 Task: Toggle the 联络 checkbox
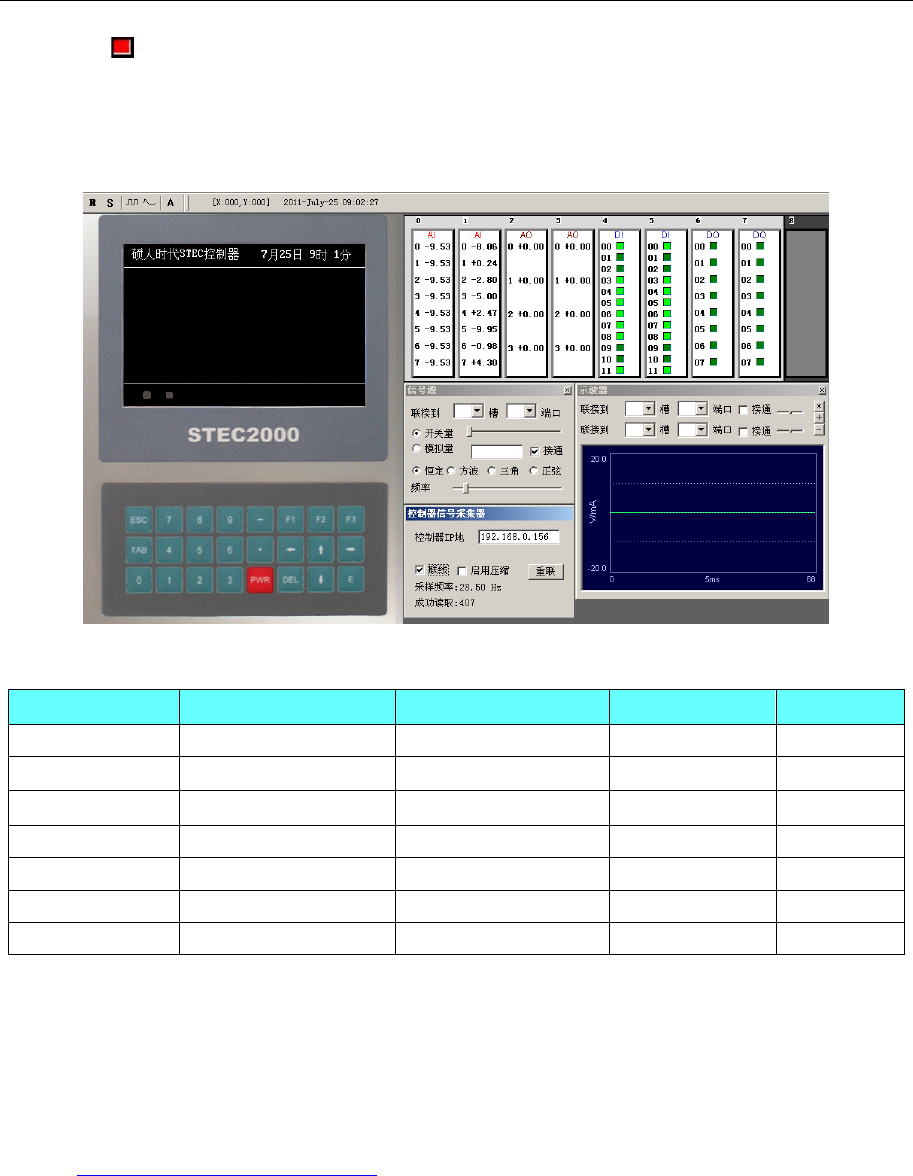419,570
